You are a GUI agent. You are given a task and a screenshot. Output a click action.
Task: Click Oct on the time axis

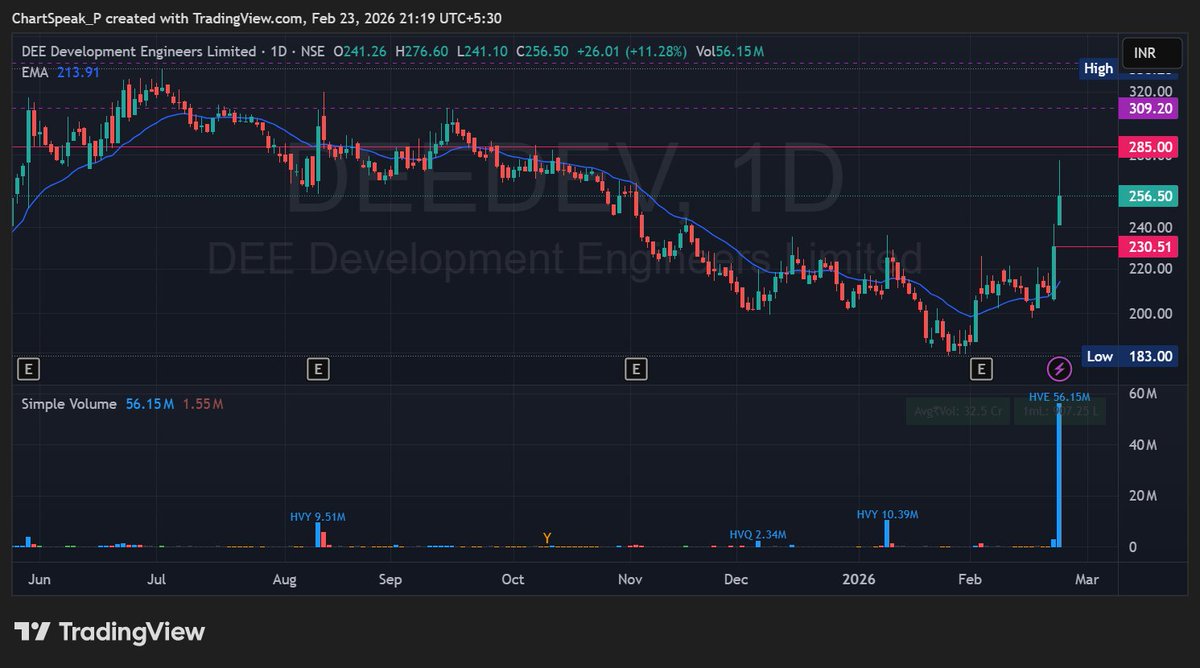pyautogui.click(x=513, y=579)
